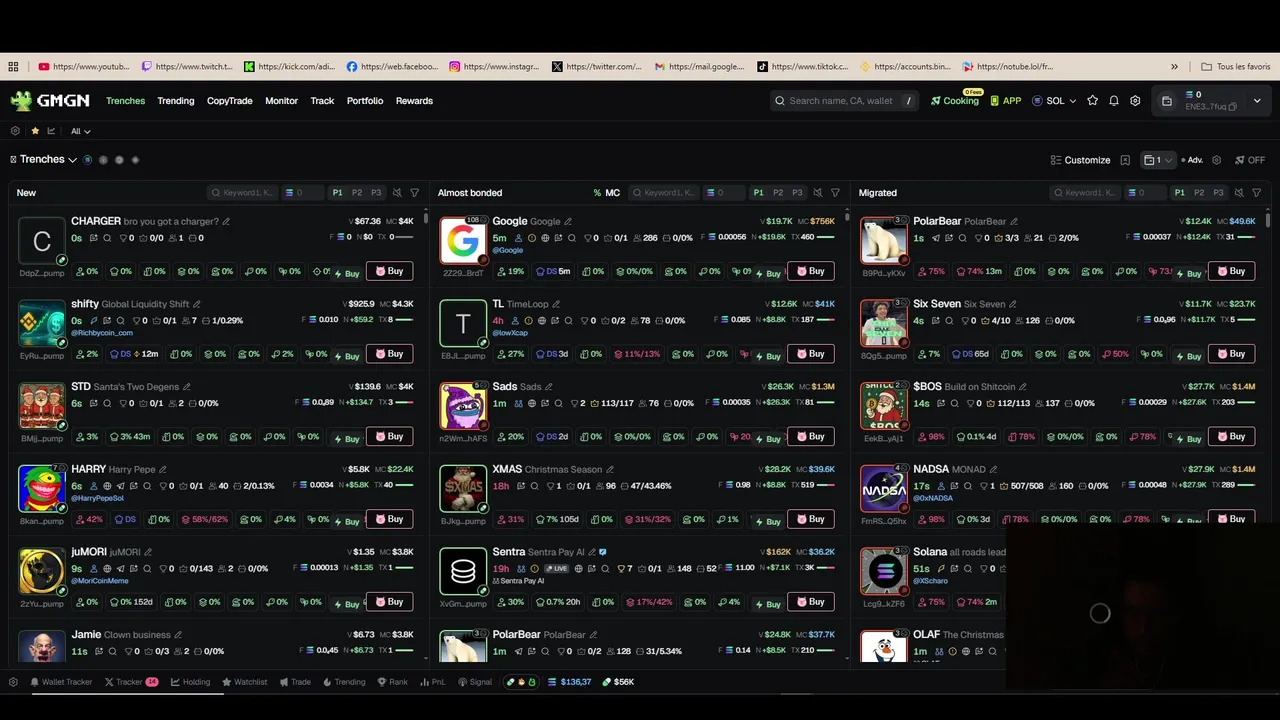Open Customize layout options
1280x720 pixels.
click(x=1080, y=160)
